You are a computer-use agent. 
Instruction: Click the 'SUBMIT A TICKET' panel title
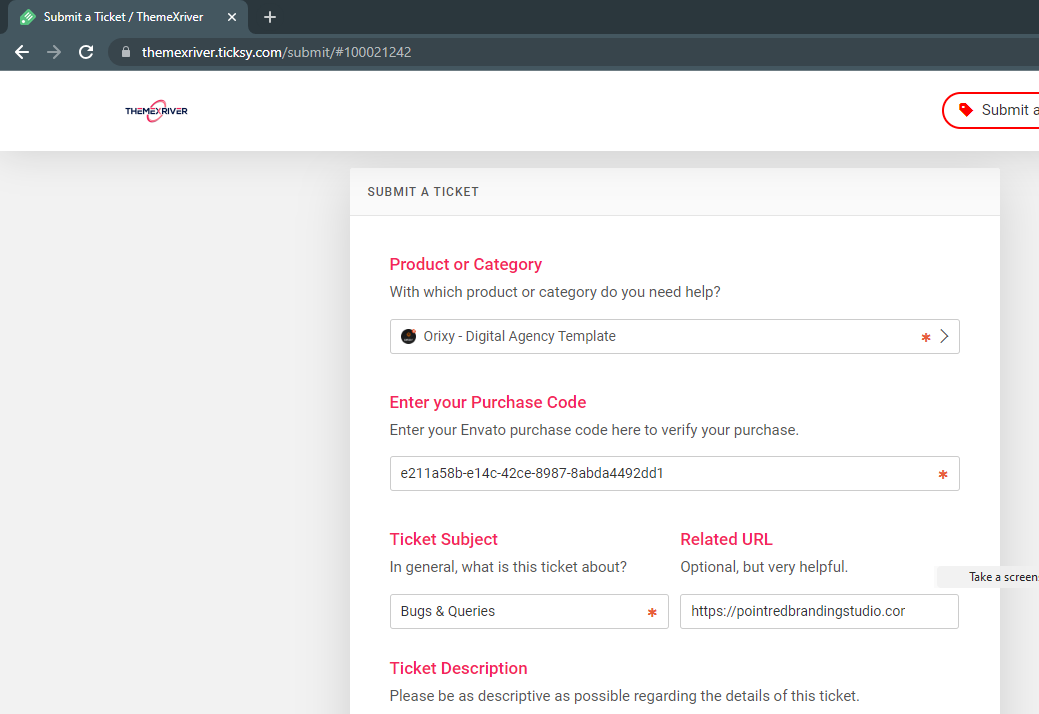point(423,192)
